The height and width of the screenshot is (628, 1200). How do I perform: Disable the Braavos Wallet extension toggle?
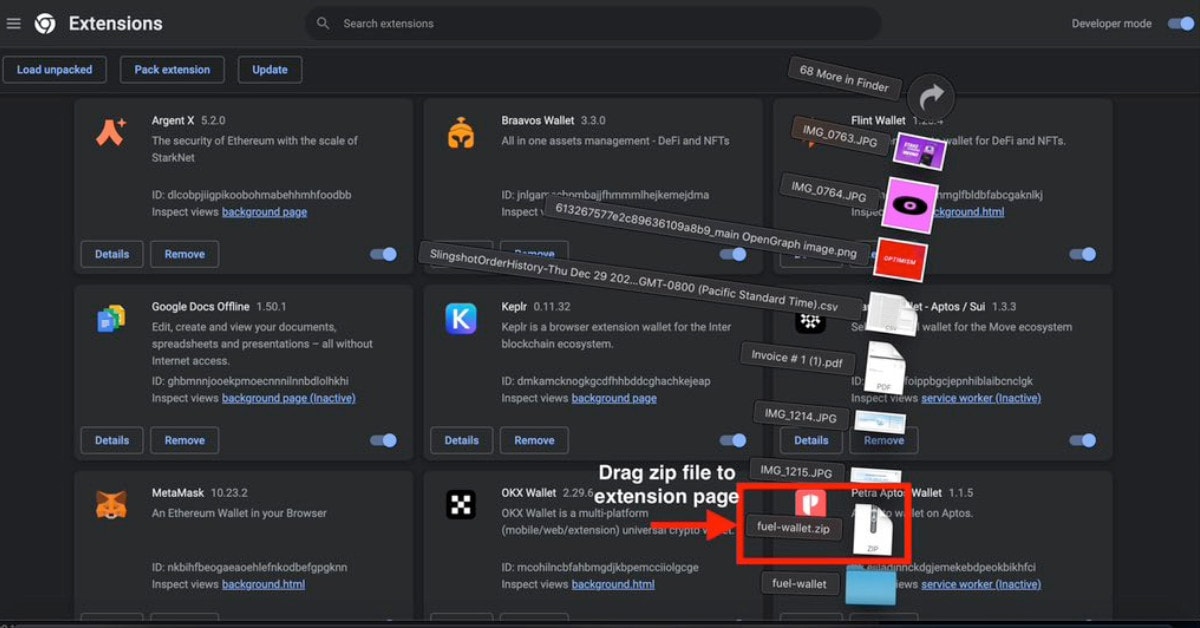[x=733, y=254]
